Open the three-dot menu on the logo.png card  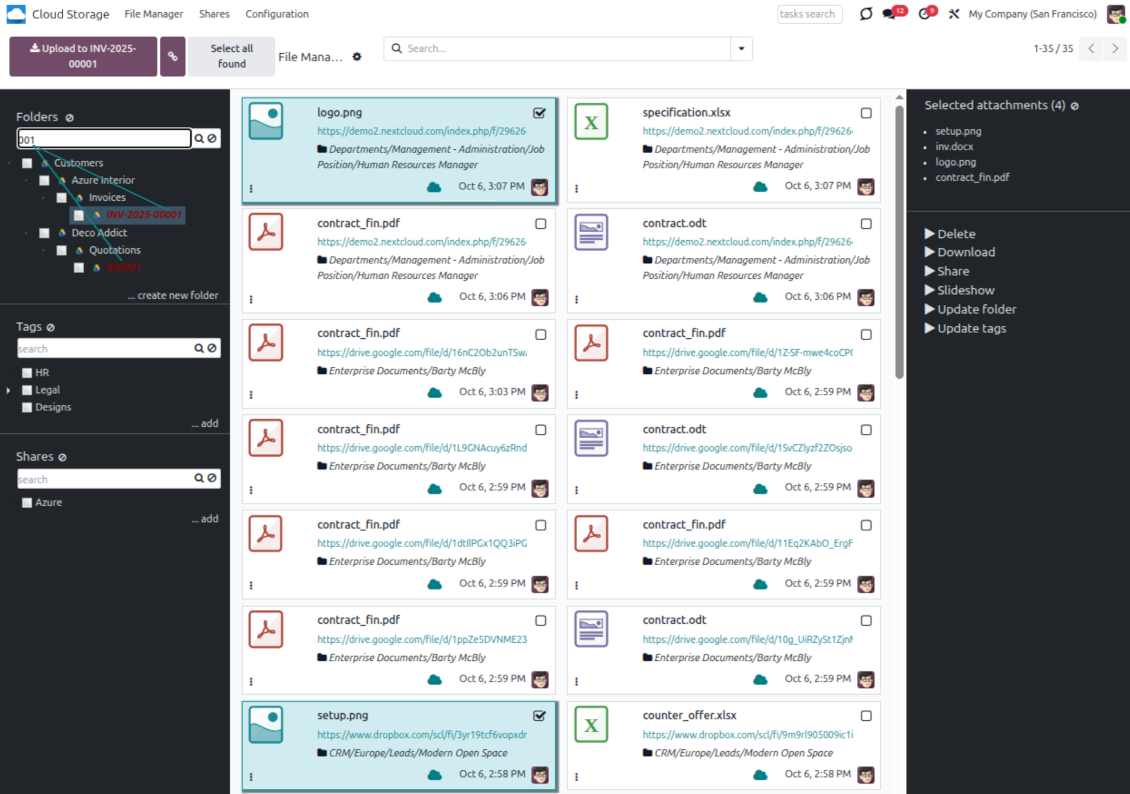tap(251, 188)
